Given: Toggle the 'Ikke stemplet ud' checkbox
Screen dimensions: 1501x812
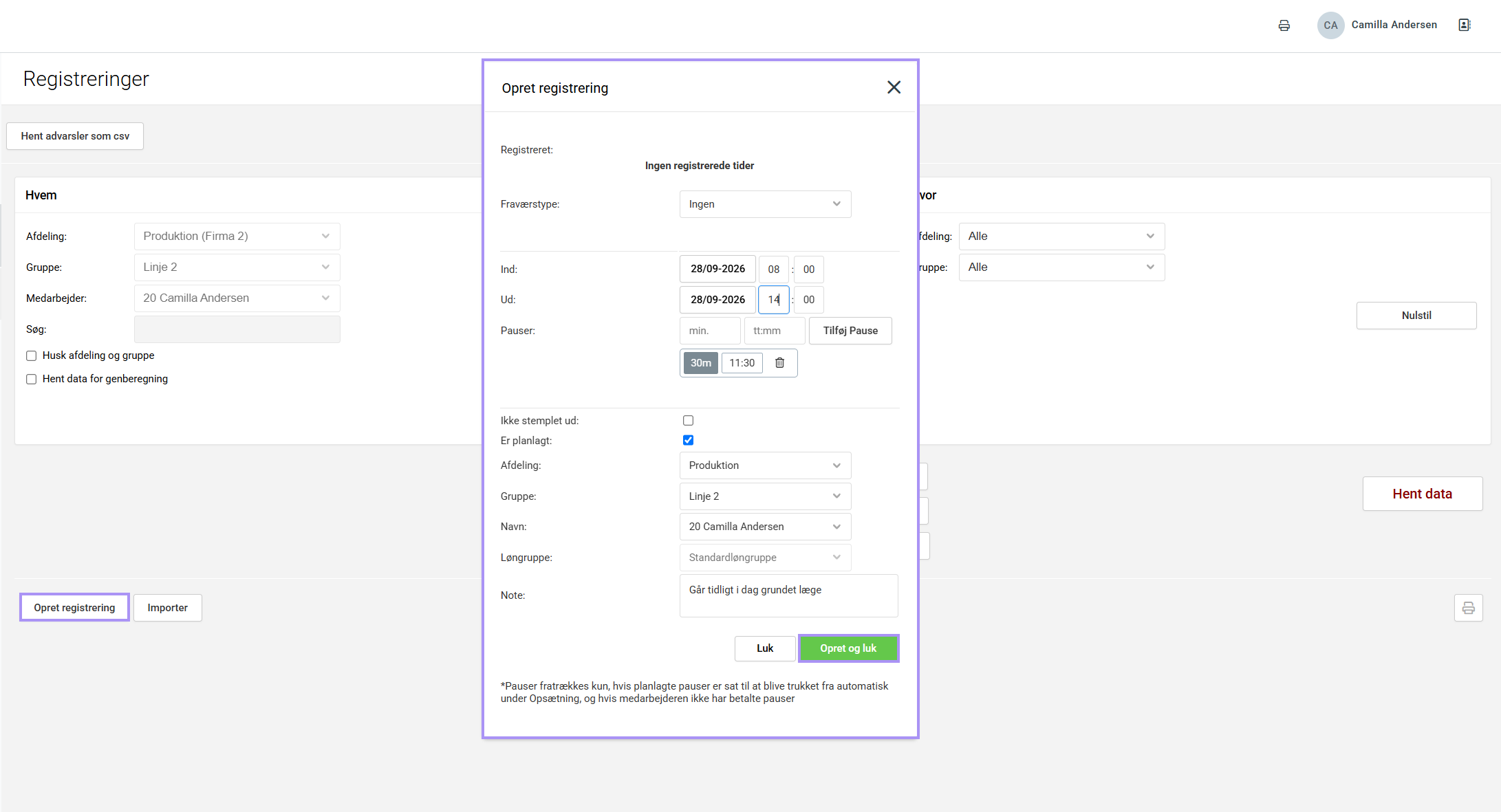Looking at the screenshot, I should [688, 421].
